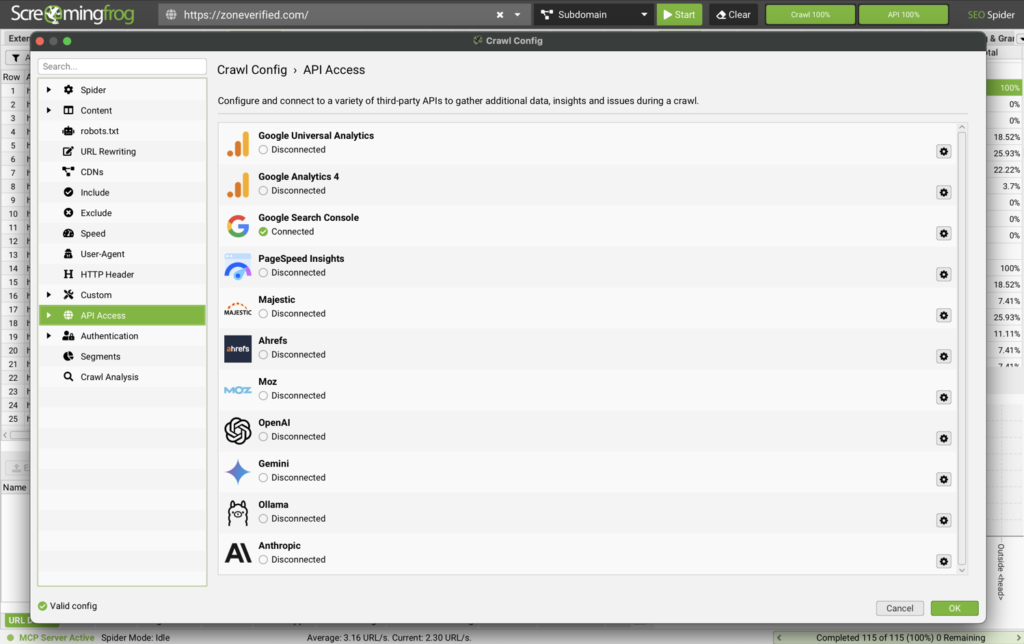Open settings gear for Google Universal Analytics
The width and height of the screenshot is (1024, 644).
point(943,152)
